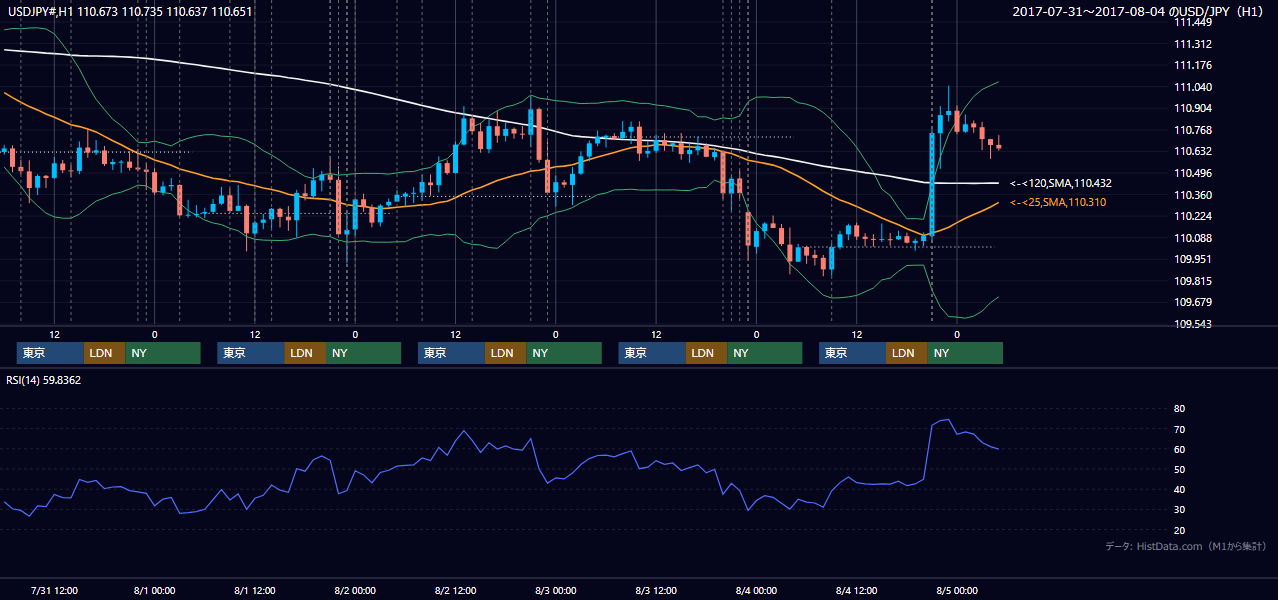The width and height of the screenshot is (1278, 600).
Task: Select the 109.679 price axis label
Action: click(1192, 302)
